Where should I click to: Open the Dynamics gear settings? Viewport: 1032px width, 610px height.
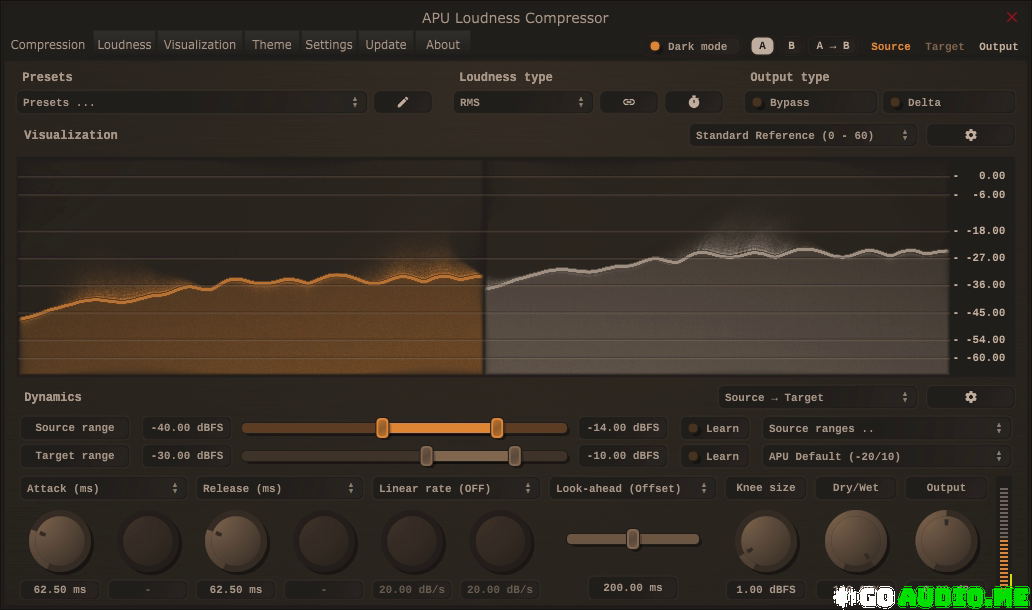point(970,397)
